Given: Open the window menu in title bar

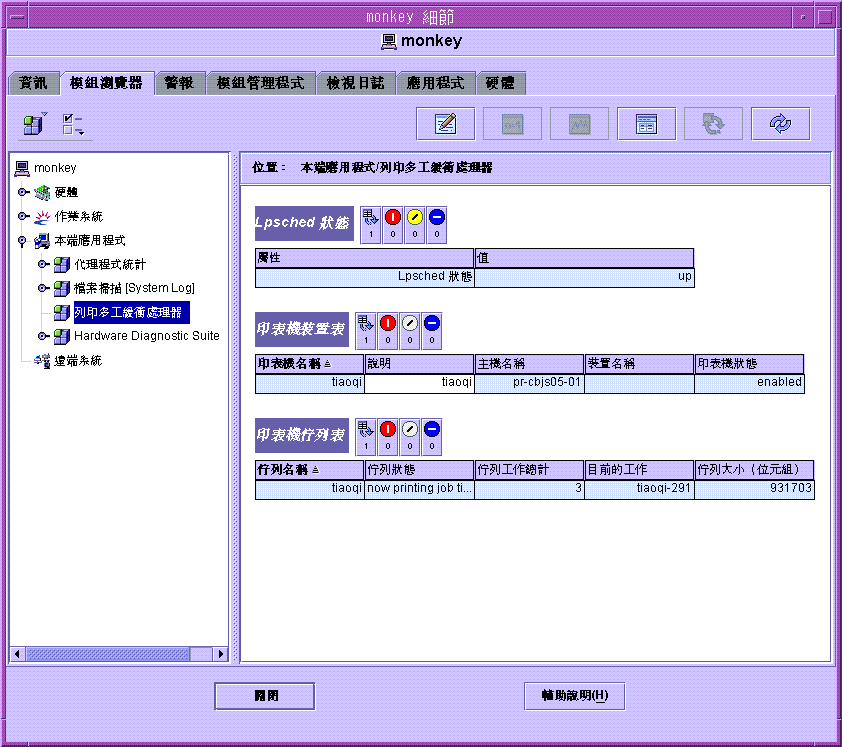Looking at the screenshot, I should click(17, 17).
